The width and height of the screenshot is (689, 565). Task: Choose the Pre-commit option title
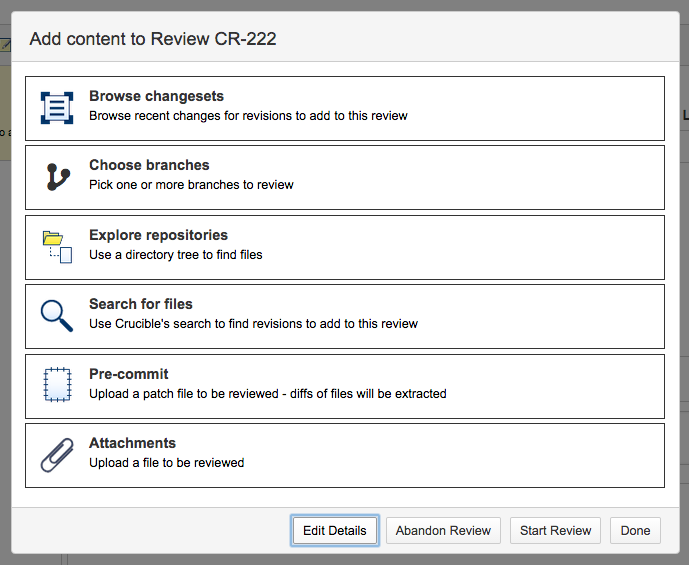pyautogui.click(x=129, y=374)
